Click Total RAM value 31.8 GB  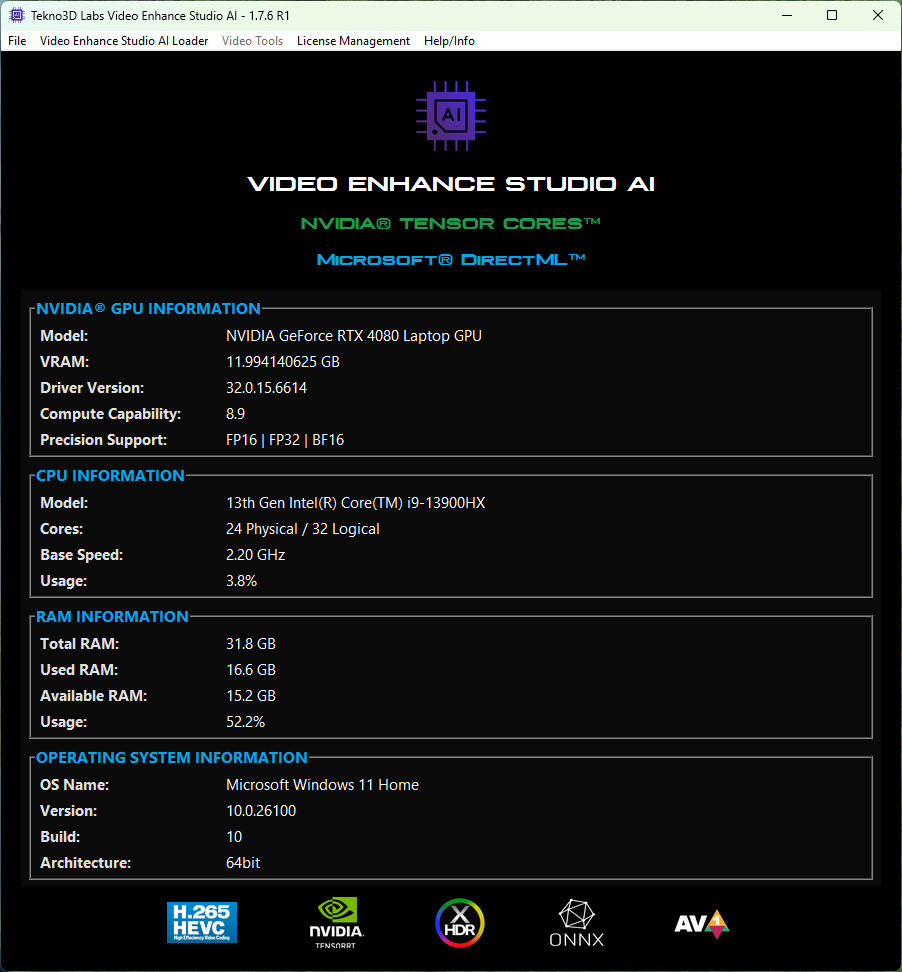250,644
